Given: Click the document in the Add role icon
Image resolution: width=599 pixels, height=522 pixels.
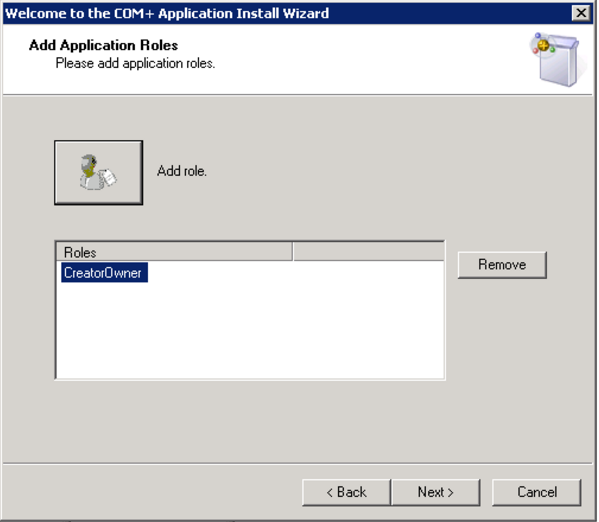Looking at the screenshot, I should pyautogui.click(x=108, y=177).
